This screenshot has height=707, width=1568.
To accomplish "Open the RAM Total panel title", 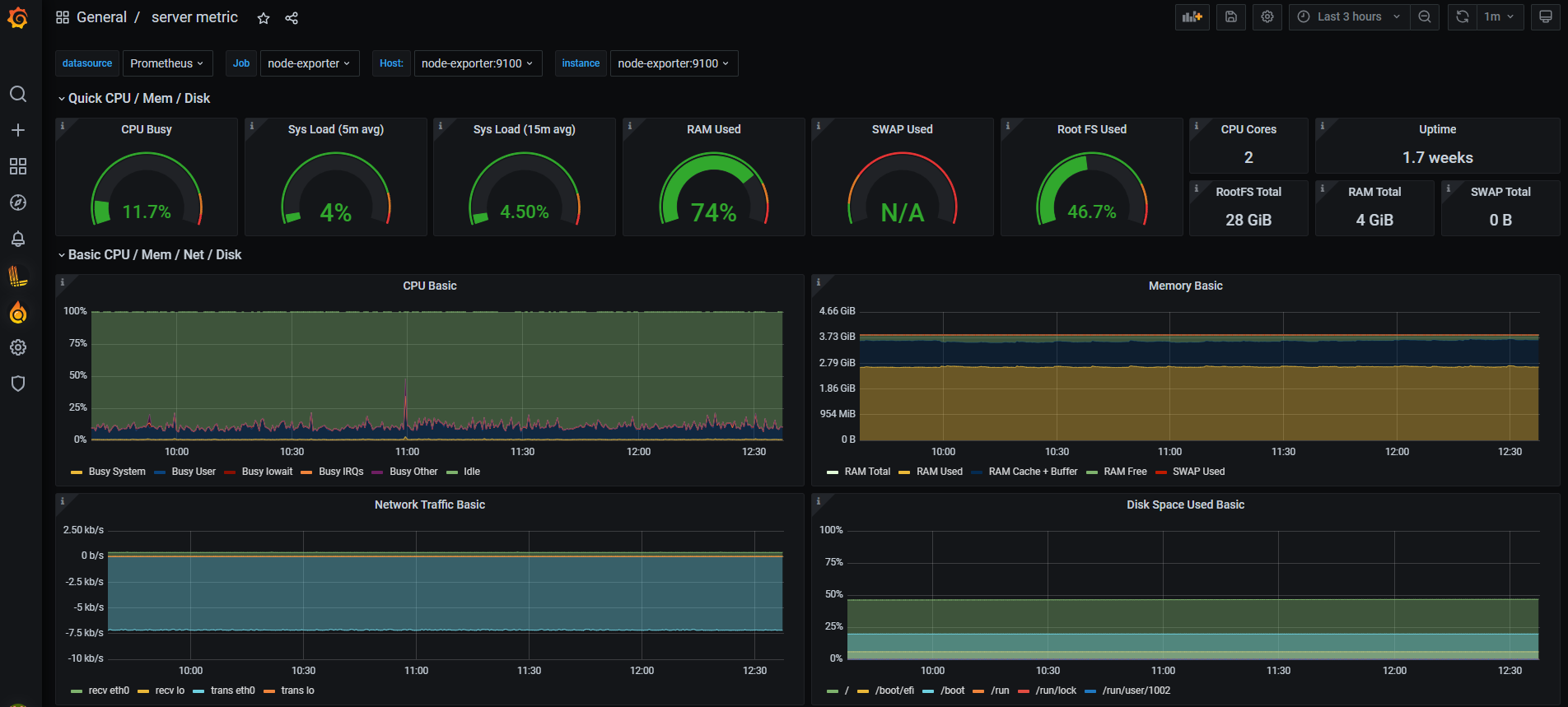I will coord(1374,192).
